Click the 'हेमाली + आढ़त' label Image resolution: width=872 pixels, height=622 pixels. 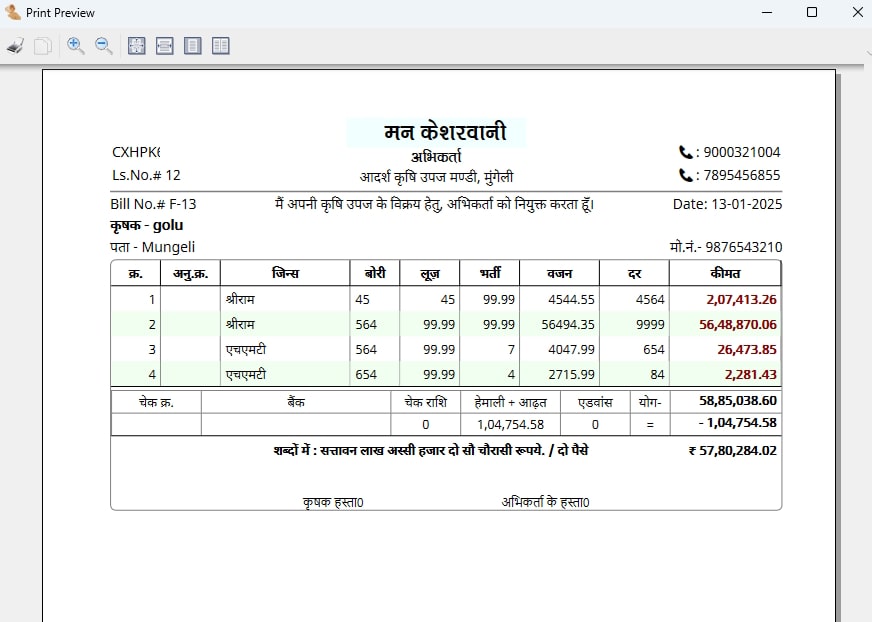511,402
